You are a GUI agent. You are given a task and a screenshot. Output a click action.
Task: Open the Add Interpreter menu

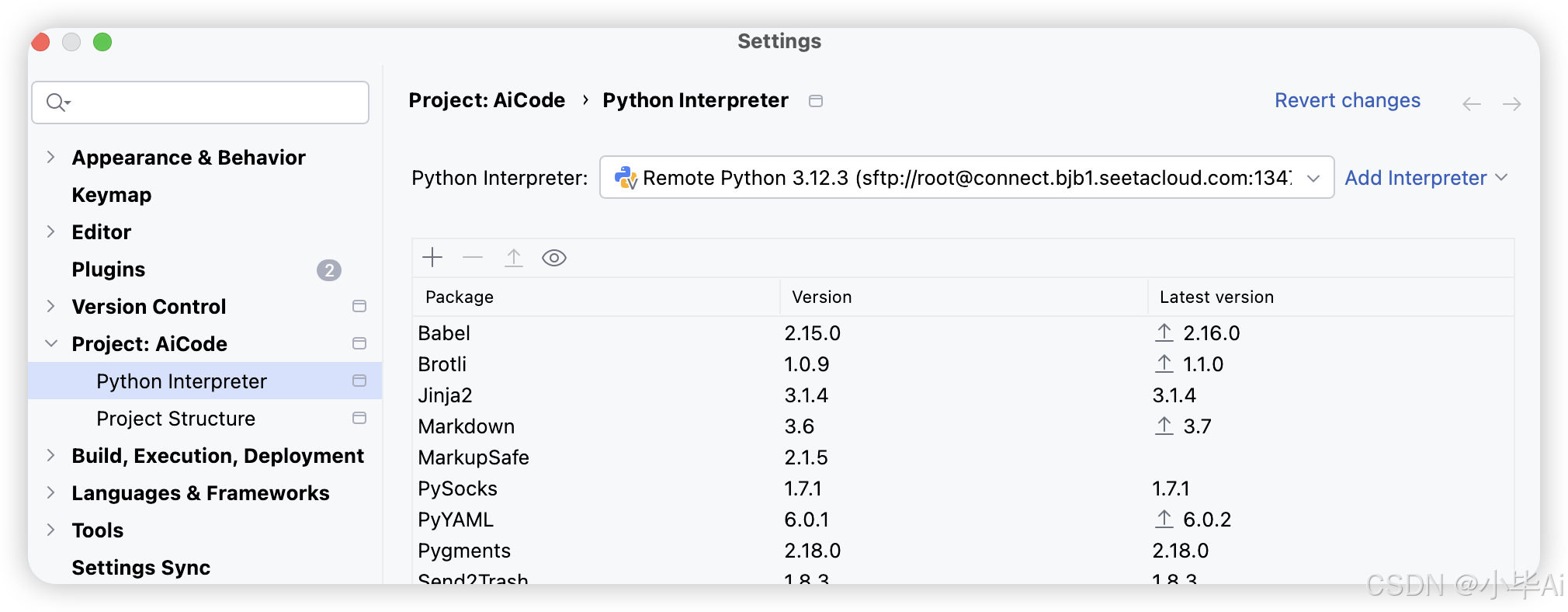coord(1426,178)
